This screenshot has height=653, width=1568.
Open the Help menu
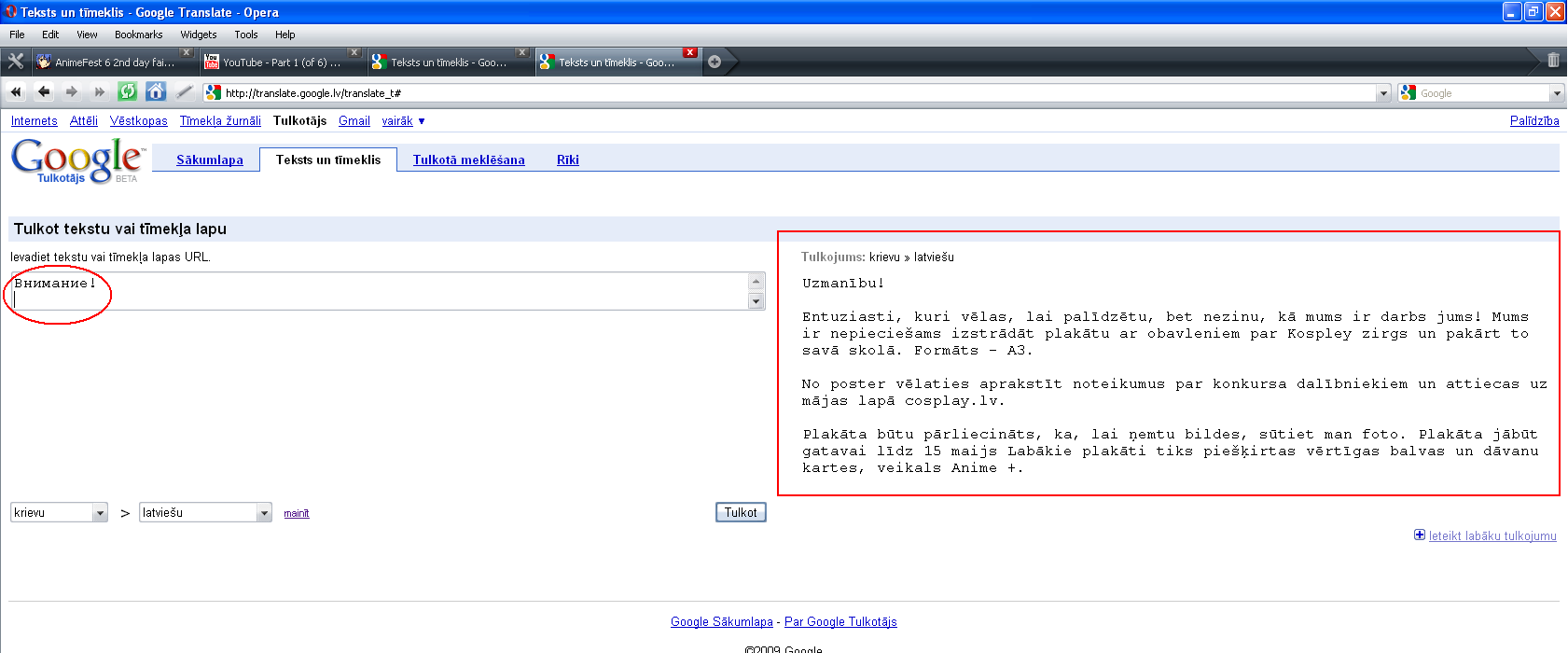[x=284, y=35]
